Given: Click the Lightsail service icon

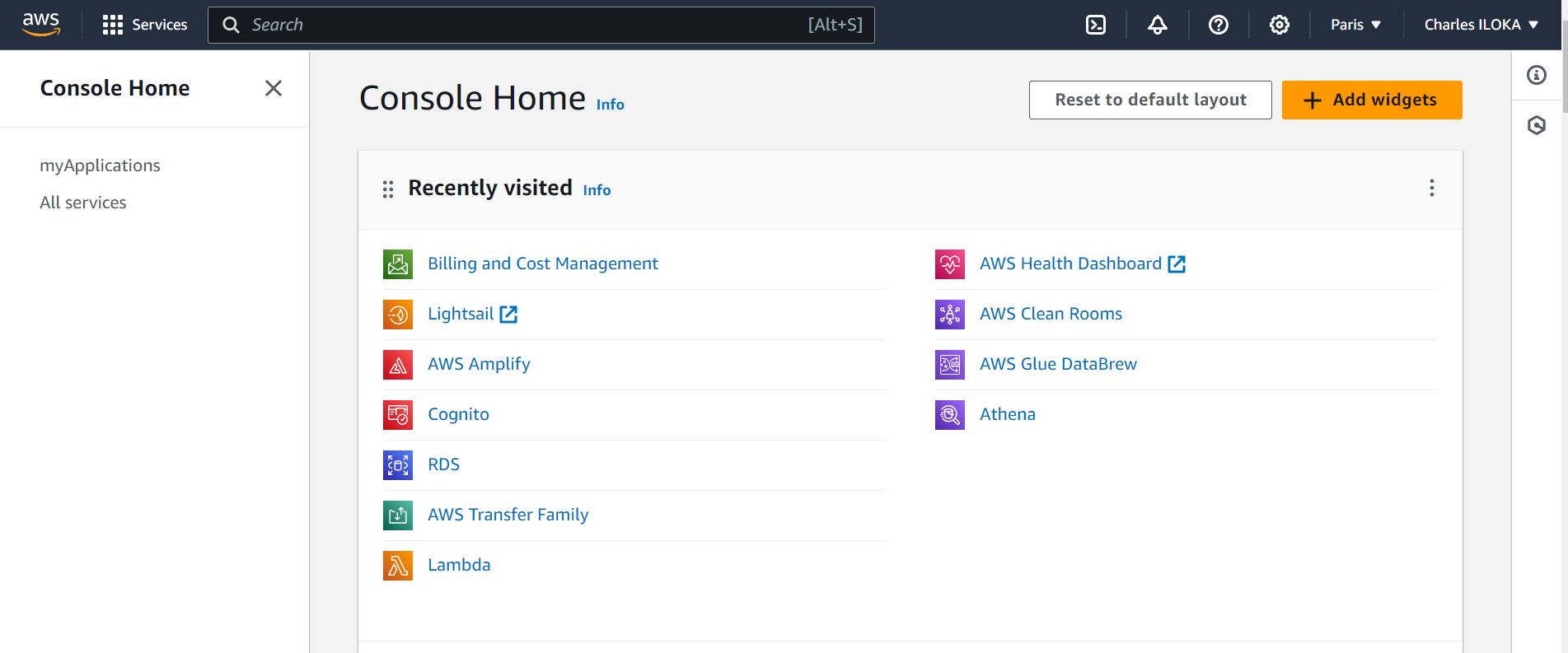Looking at the screenshot, I should [x=398, y=315].
